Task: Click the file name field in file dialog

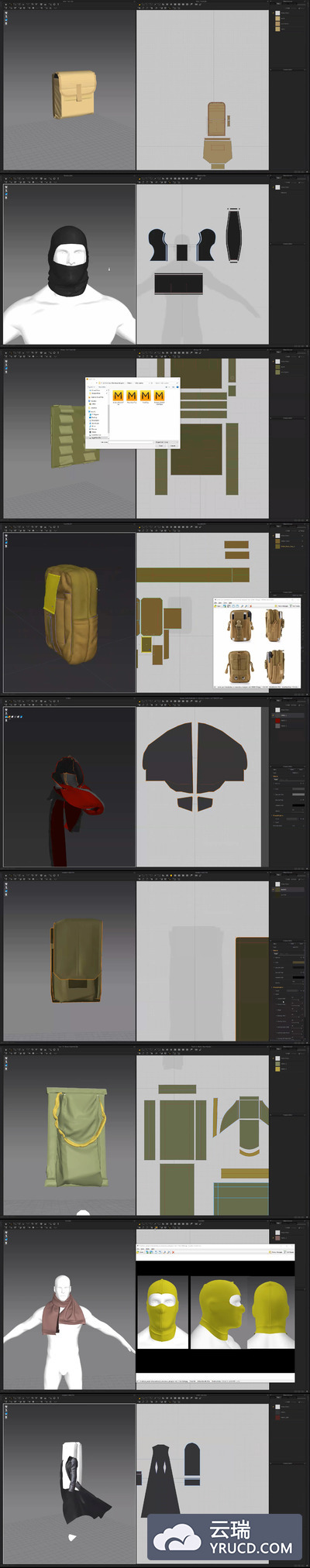Action: pyautogui.click(x=130, y=442)
